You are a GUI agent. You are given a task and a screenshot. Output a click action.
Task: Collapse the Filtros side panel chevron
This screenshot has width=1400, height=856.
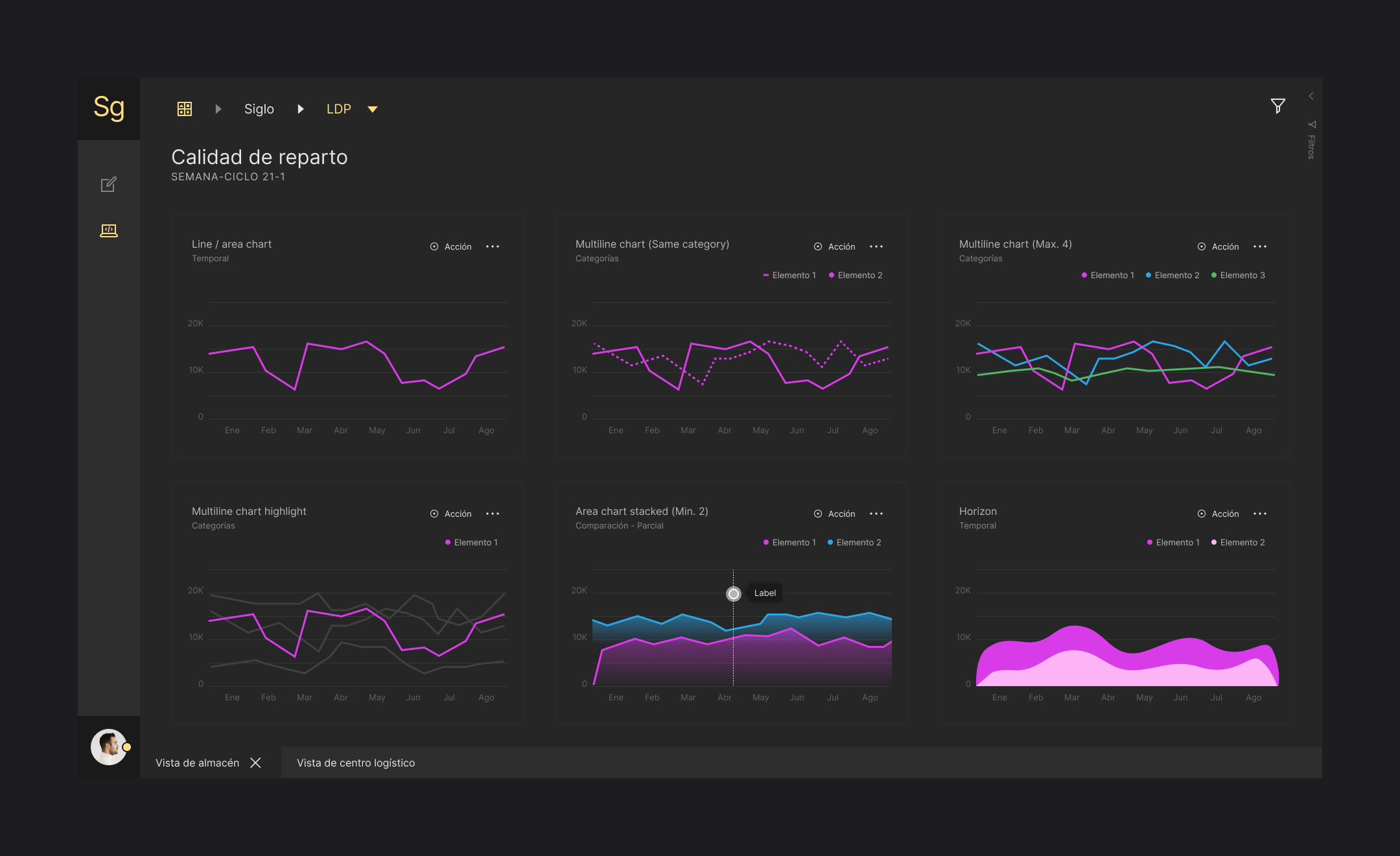(x=1311, y=96)
